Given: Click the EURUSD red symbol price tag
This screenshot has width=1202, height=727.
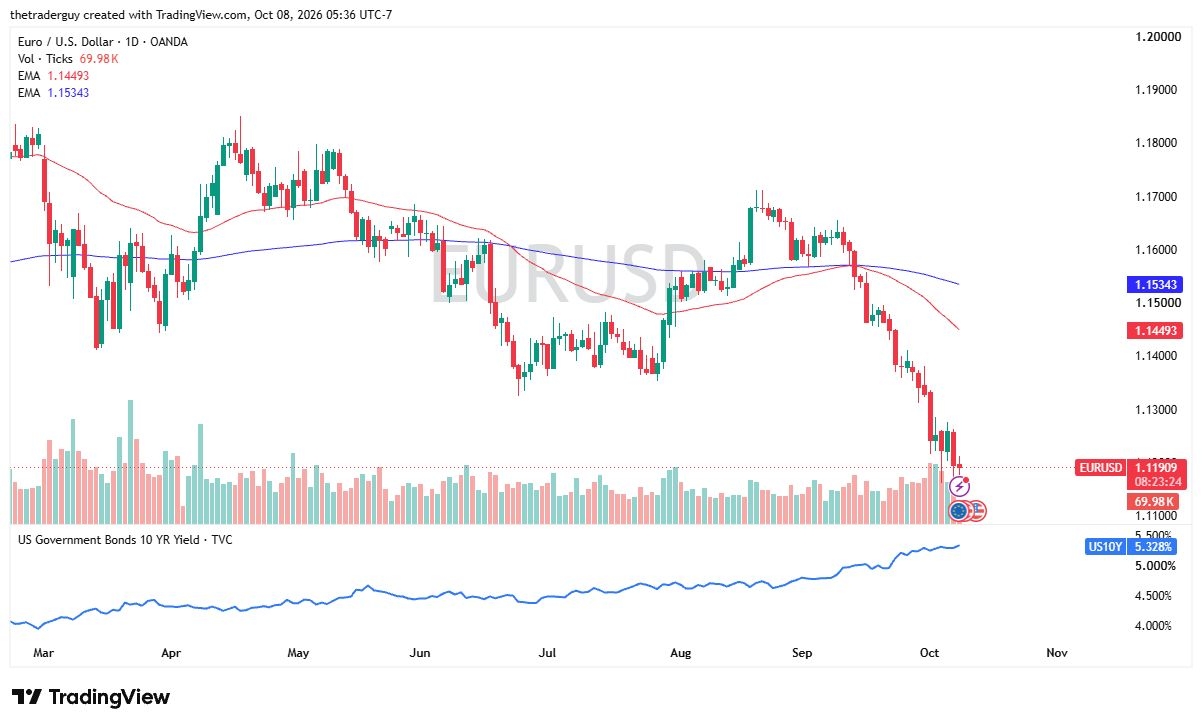Looking at the screenshot, I should click(x=1099, y=467).
